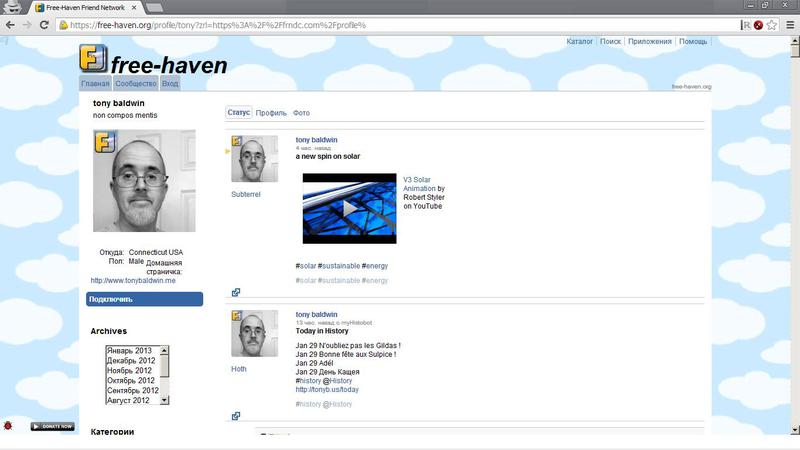
Task: Open the Приложения link
Action: point(649,41)
